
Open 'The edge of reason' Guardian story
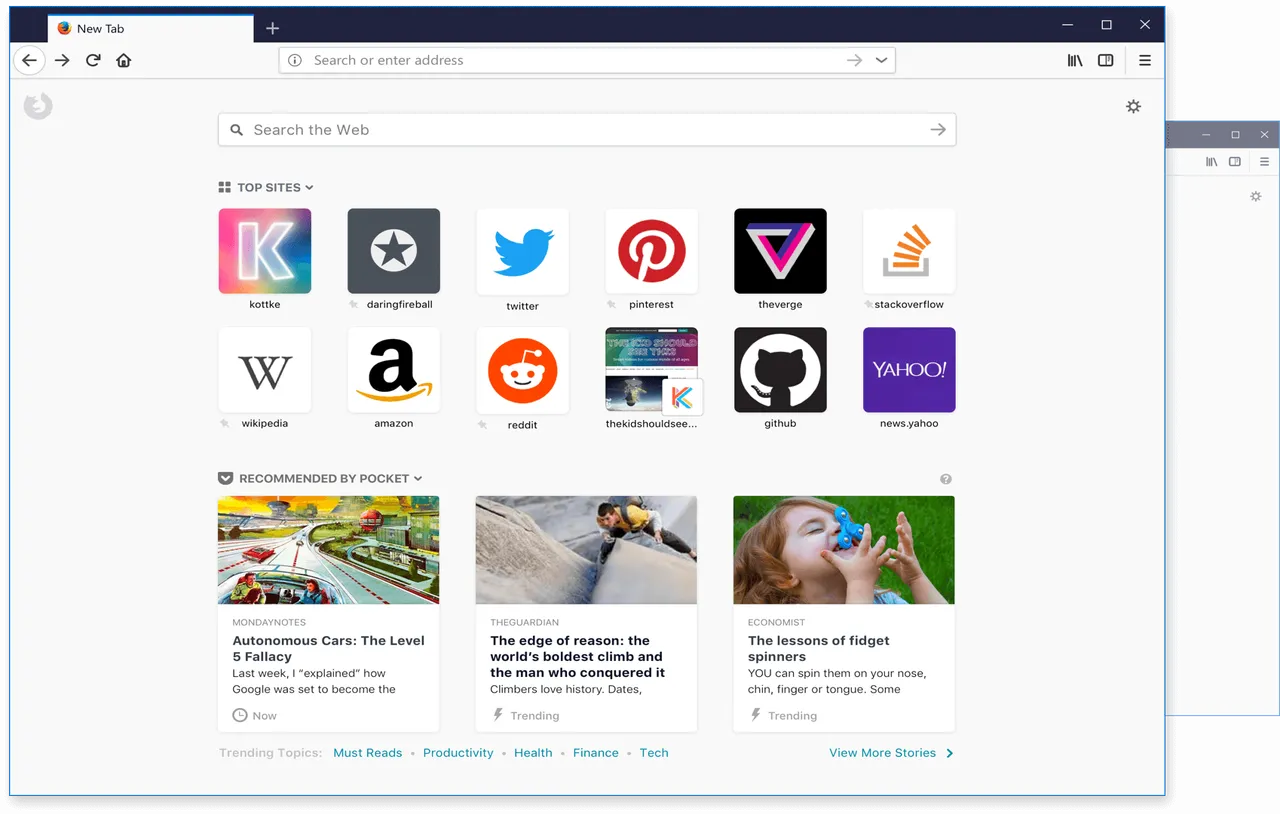586,614
